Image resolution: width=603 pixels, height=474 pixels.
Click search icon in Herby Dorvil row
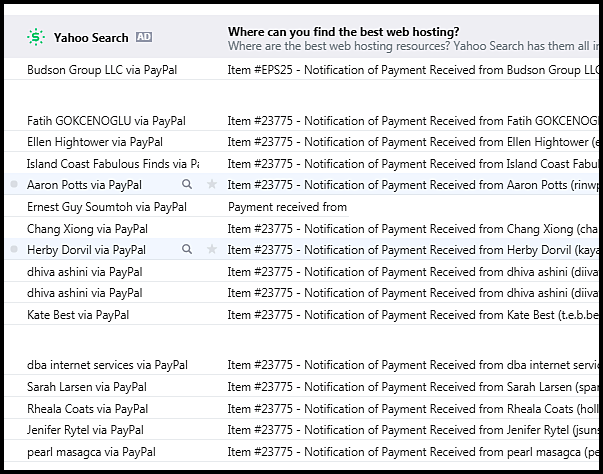(187, 249)
